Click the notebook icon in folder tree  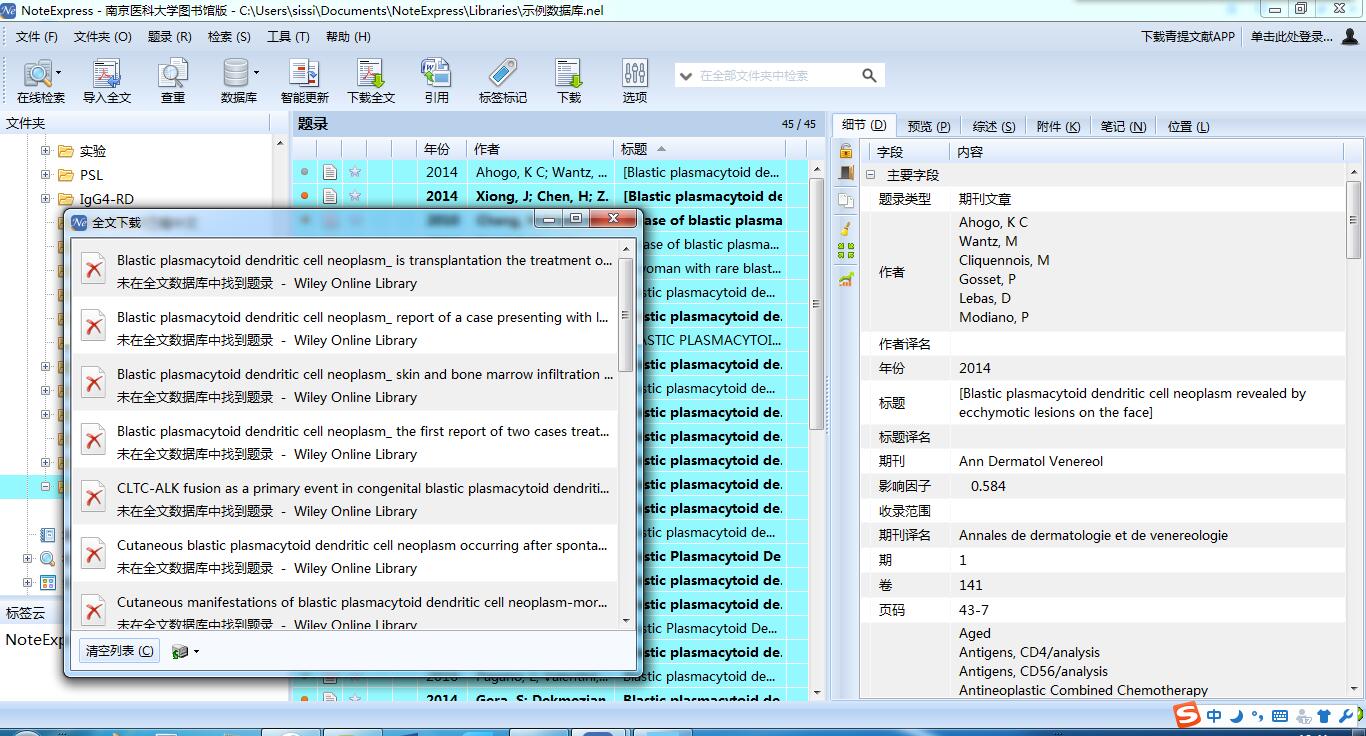(x=47, y=535)
